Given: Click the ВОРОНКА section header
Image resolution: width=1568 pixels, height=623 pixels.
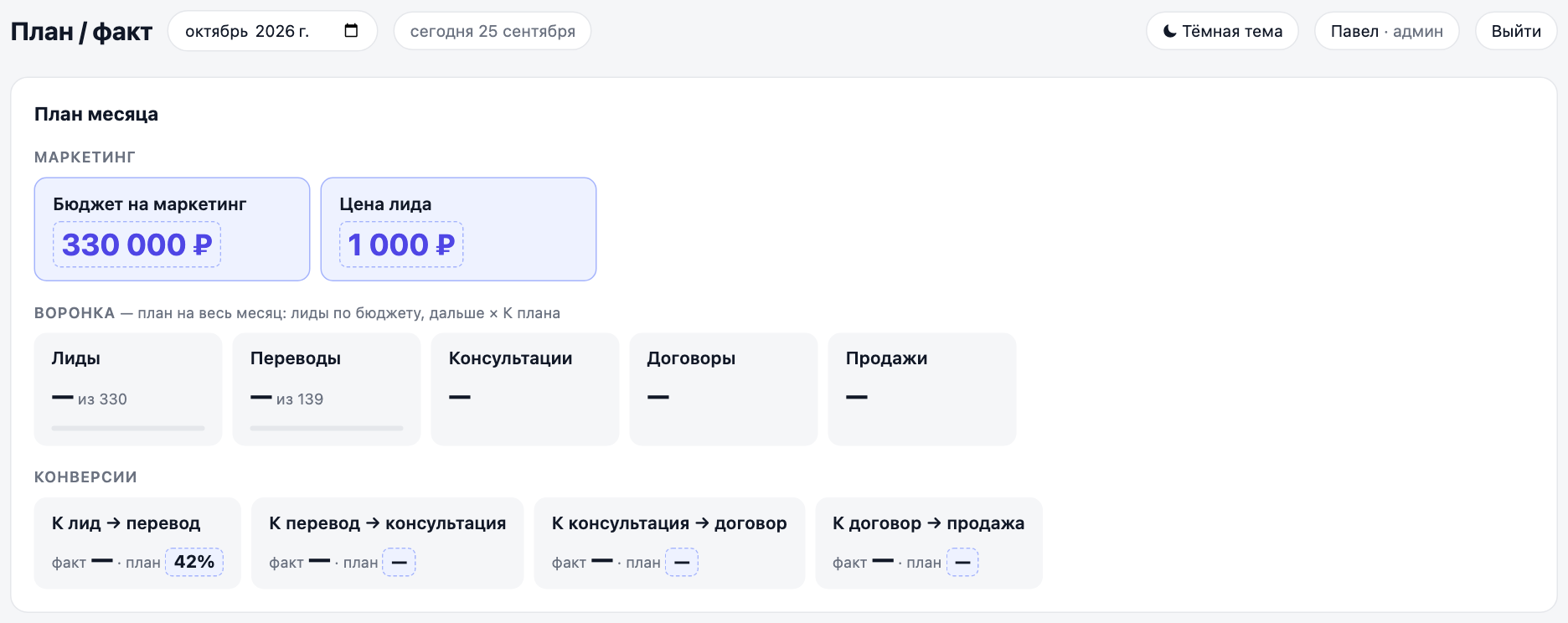Looking at the screenshot, I should tap(75, 313).
